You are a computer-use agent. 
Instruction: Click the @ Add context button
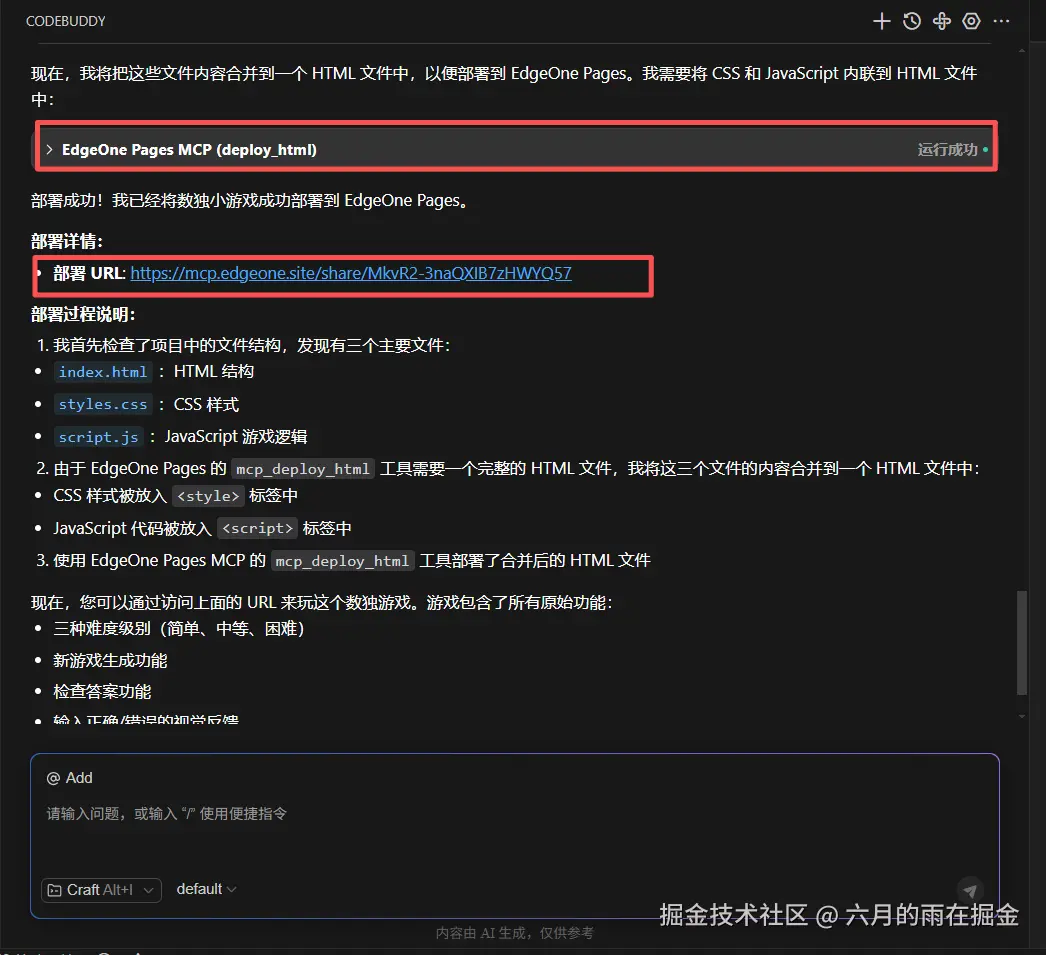(69, 778)
